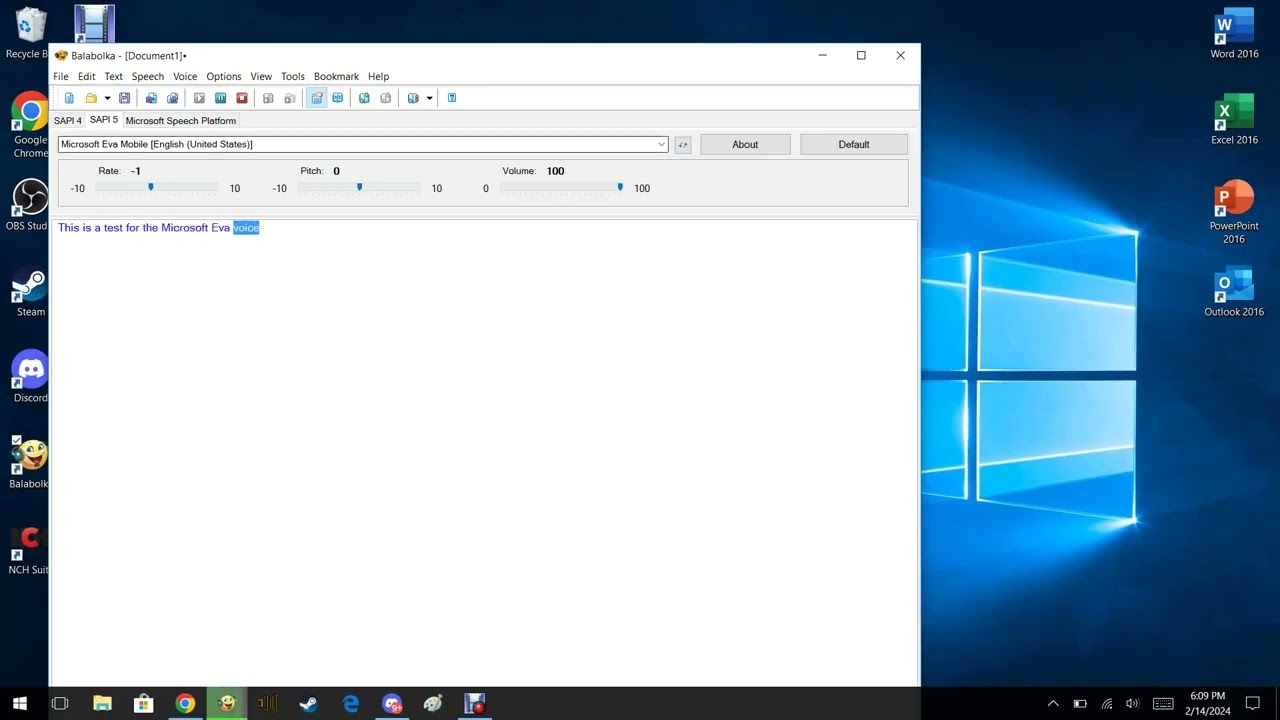Click inside the document text area

(485, 453)
